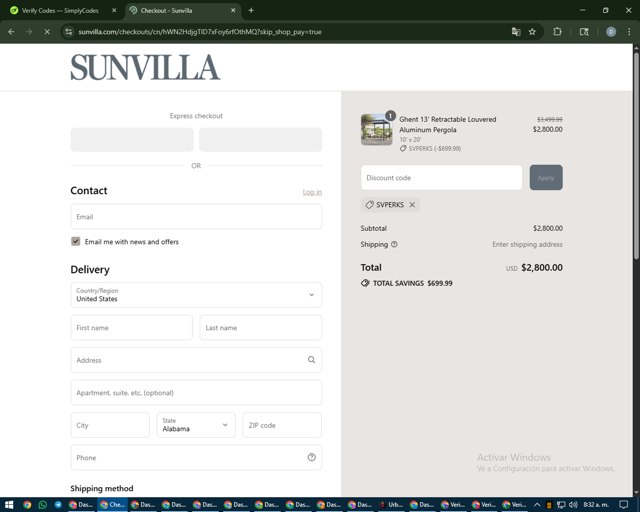
Task: Click the shipping info question mark icon
Action: (394, 244)
